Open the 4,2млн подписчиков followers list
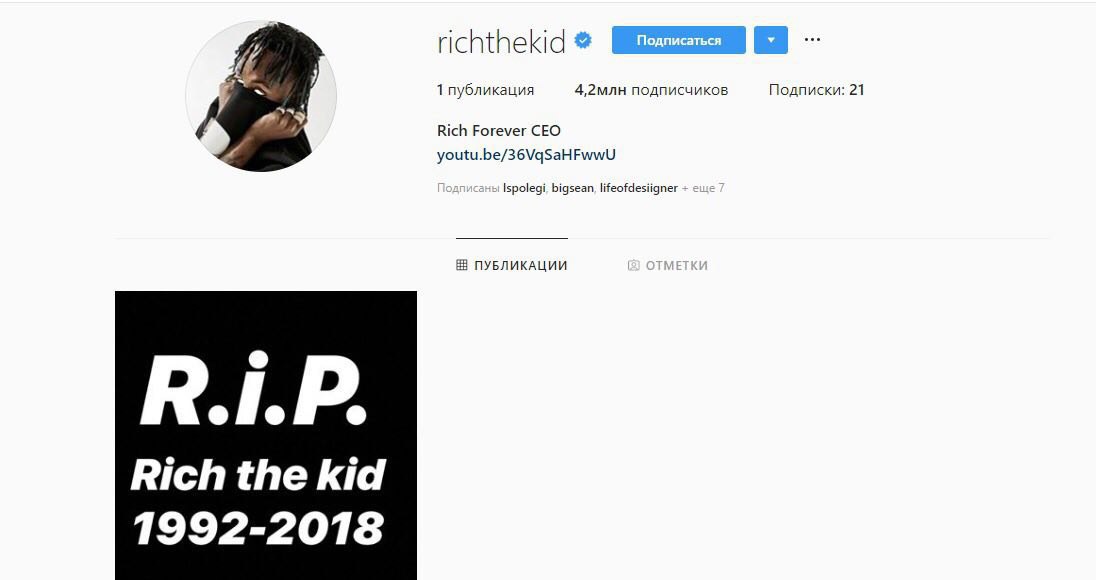 pyautogui.click(x=651, y=89)
